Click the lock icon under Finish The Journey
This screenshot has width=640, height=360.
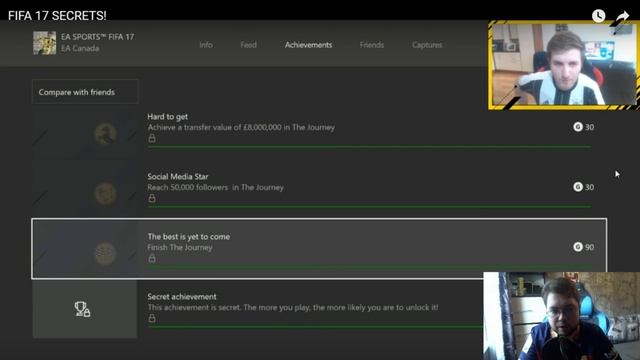152,258
